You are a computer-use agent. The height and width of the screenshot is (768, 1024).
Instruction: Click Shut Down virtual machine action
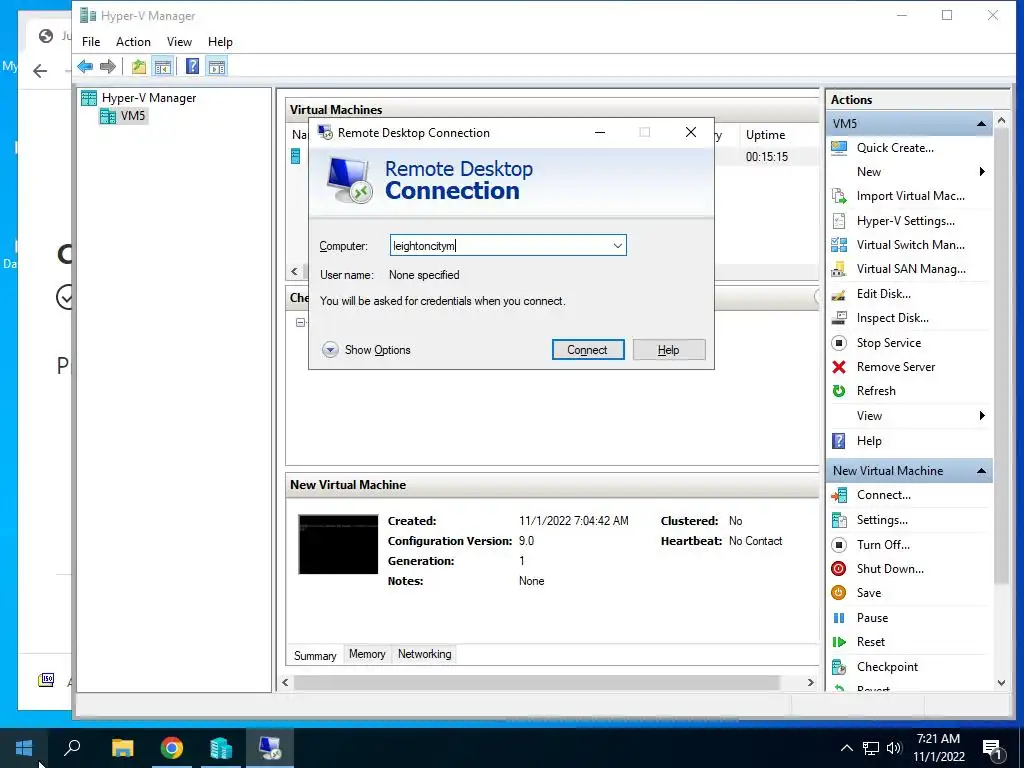point(890,569)
